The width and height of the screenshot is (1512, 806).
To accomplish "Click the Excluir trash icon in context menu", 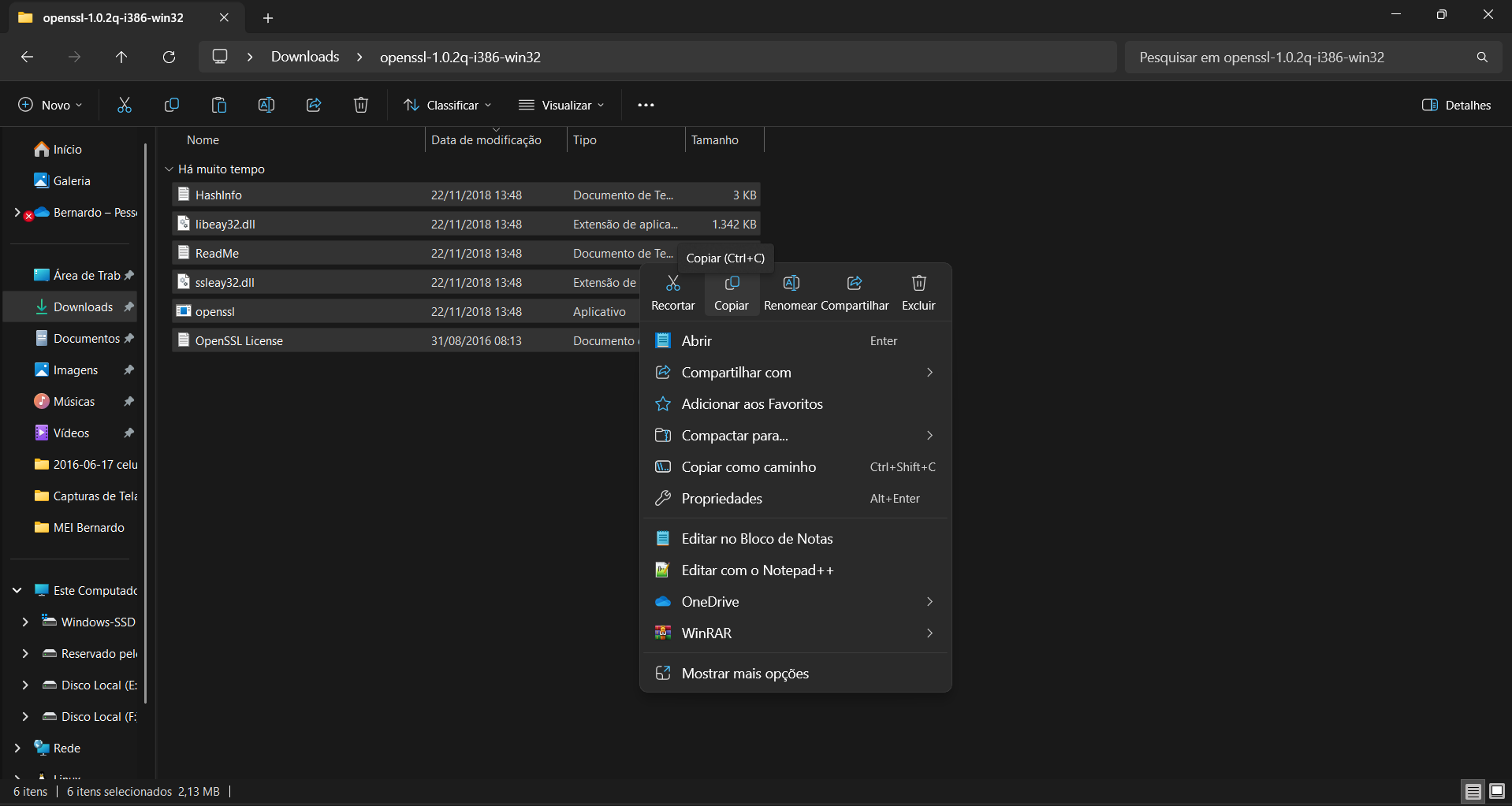I will (x=918, y=284).
